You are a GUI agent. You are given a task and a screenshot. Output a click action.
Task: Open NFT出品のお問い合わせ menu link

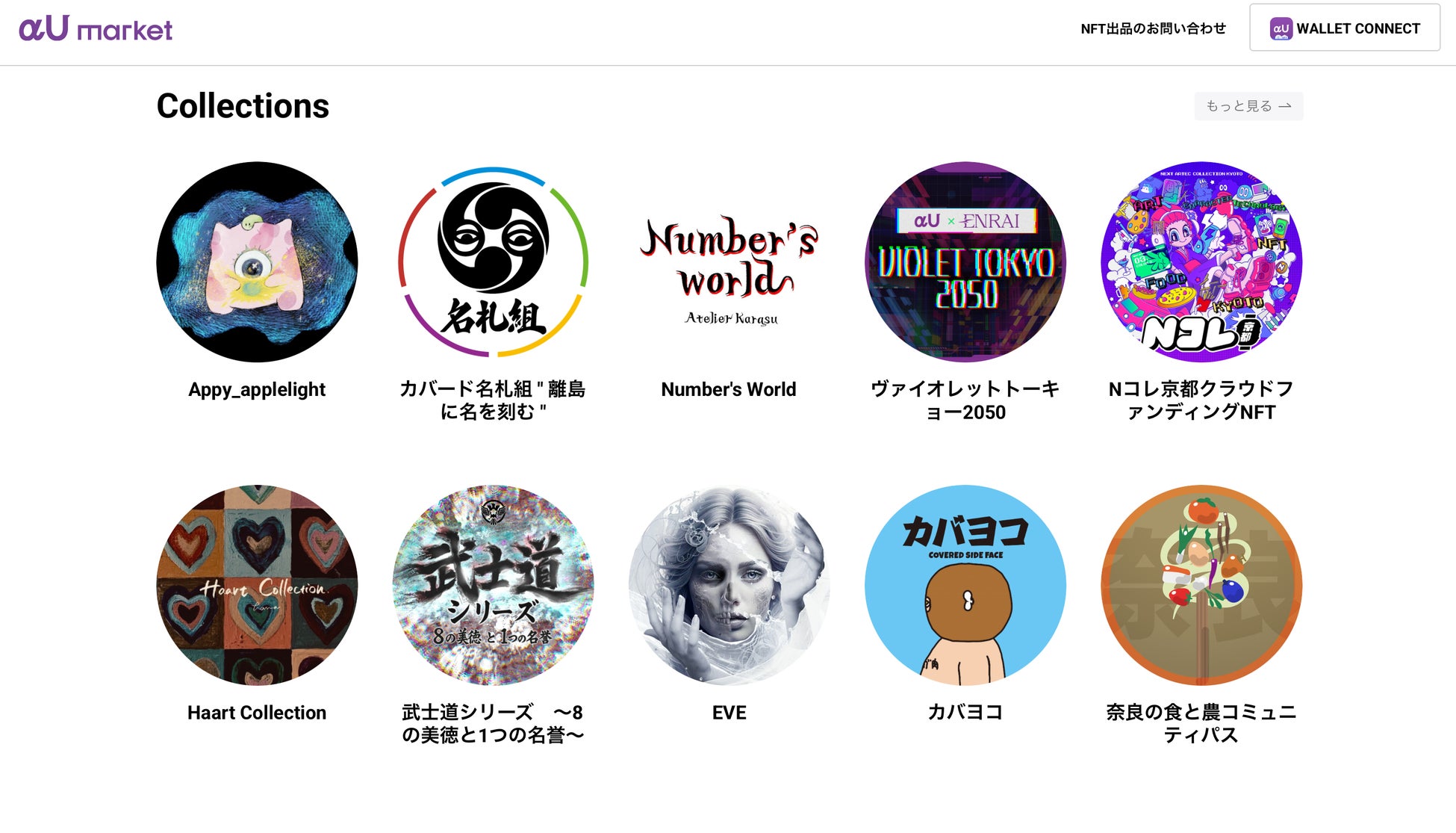click(1153, 28)
